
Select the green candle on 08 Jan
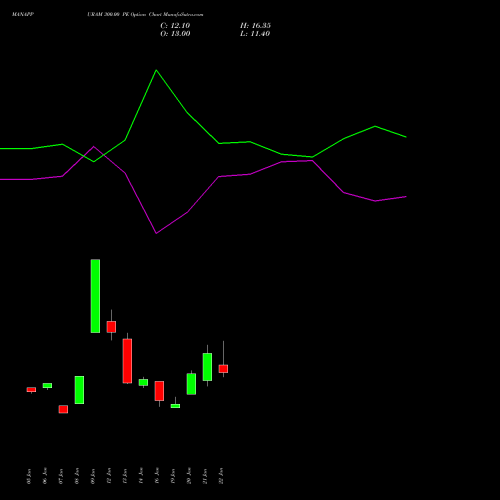pyautogui.click(x=79, y=390)
